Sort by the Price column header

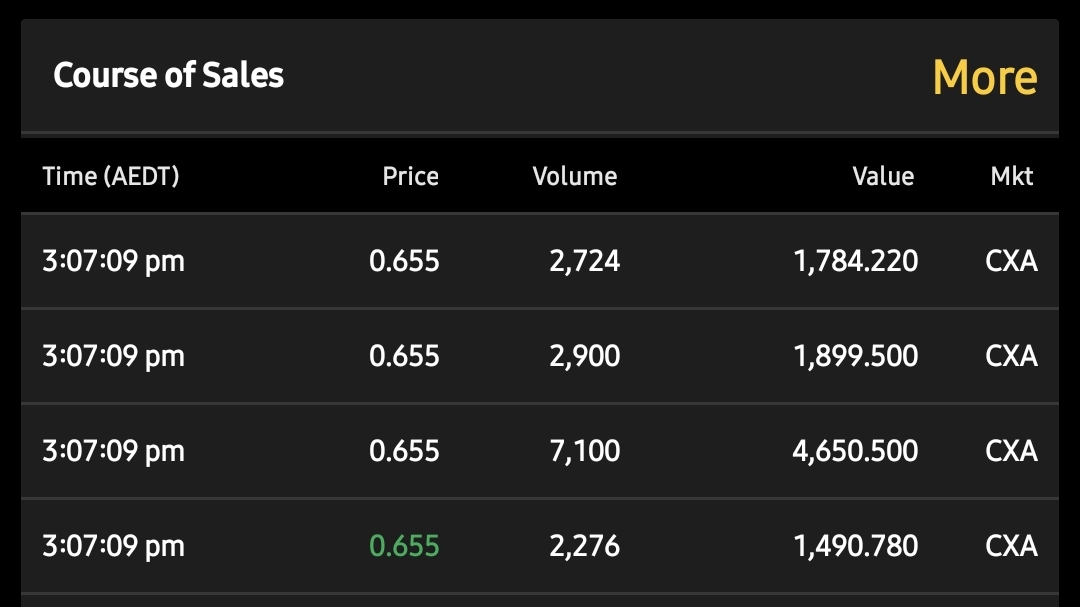[x=411, y=176]
